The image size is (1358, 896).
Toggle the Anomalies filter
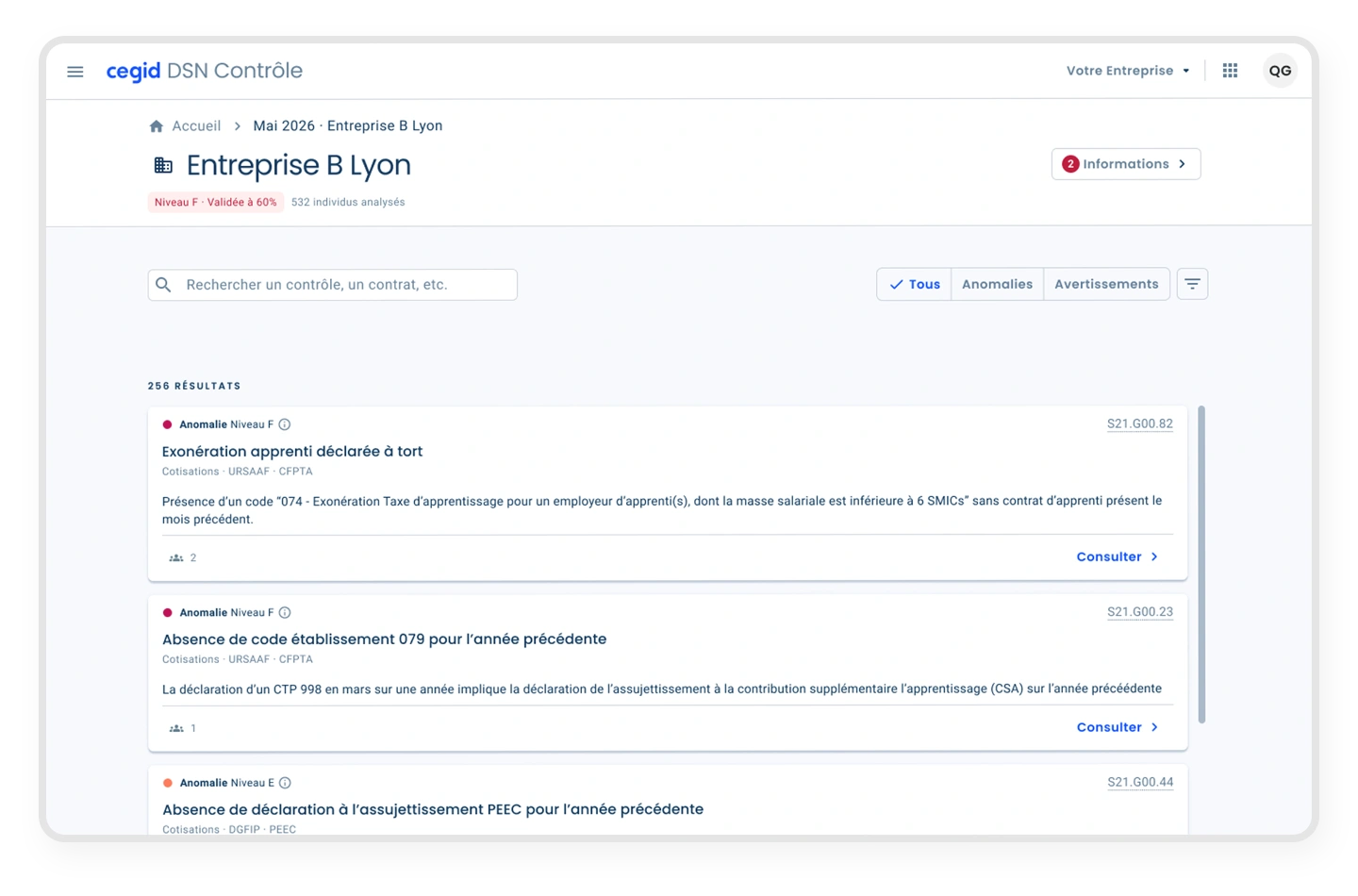point(997,284)
